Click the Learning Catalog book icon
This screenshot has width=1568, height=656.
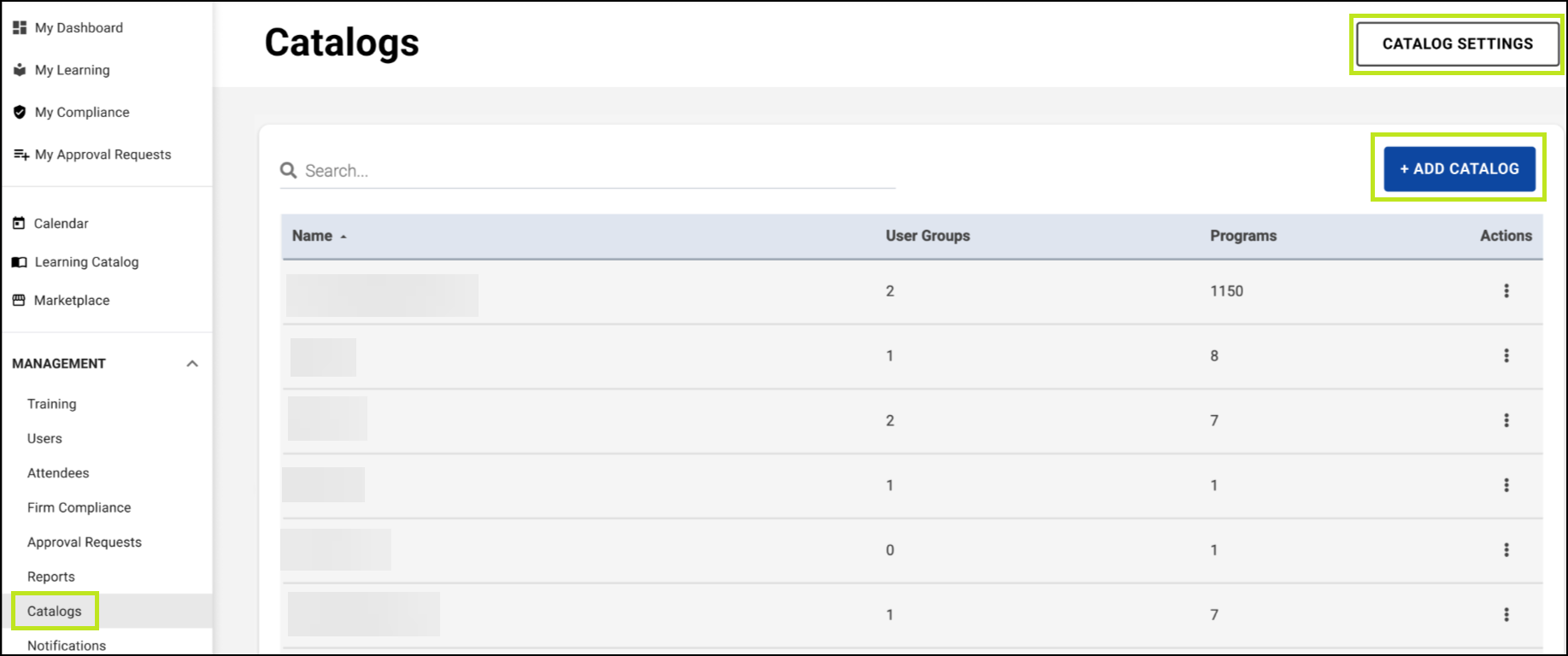click(20, 262)
